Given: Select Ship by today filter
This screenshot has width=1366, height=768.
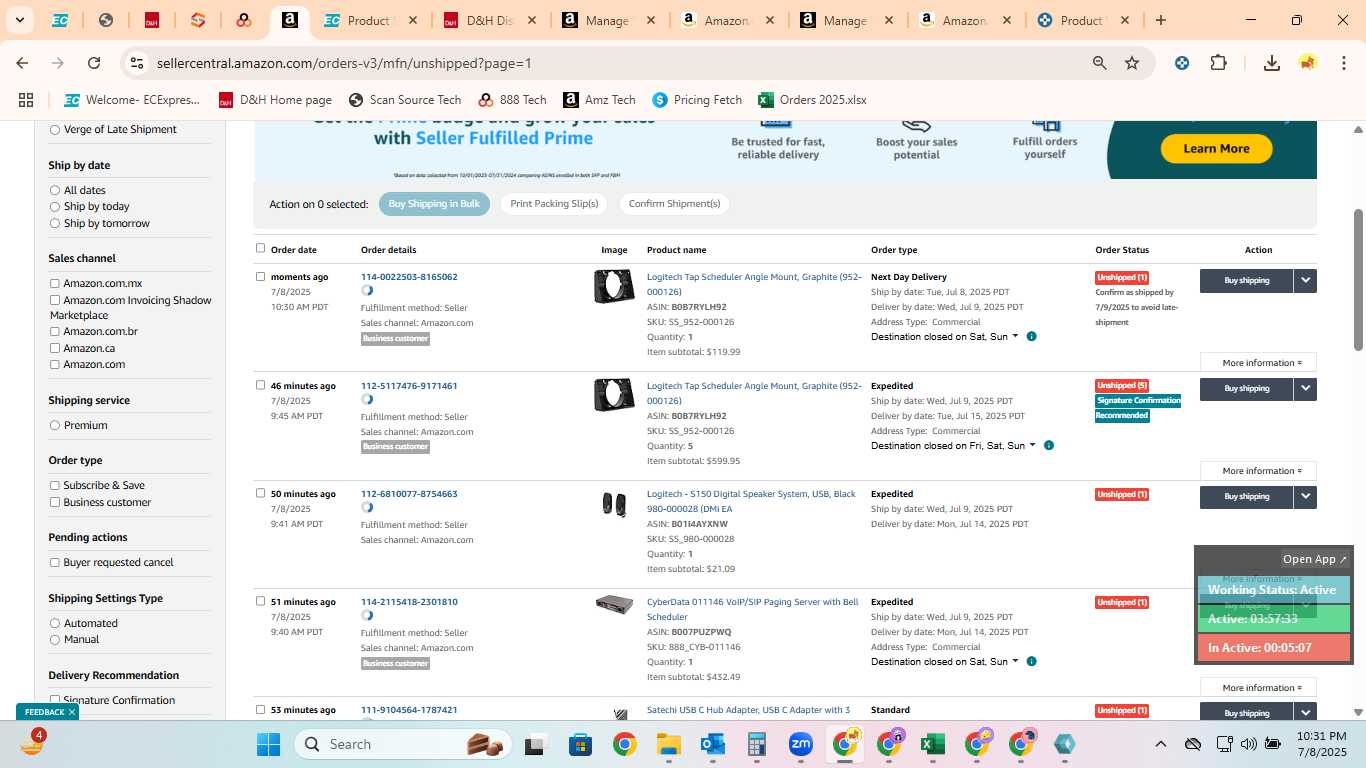Looking at the screenshot, I should click(55, 207).
